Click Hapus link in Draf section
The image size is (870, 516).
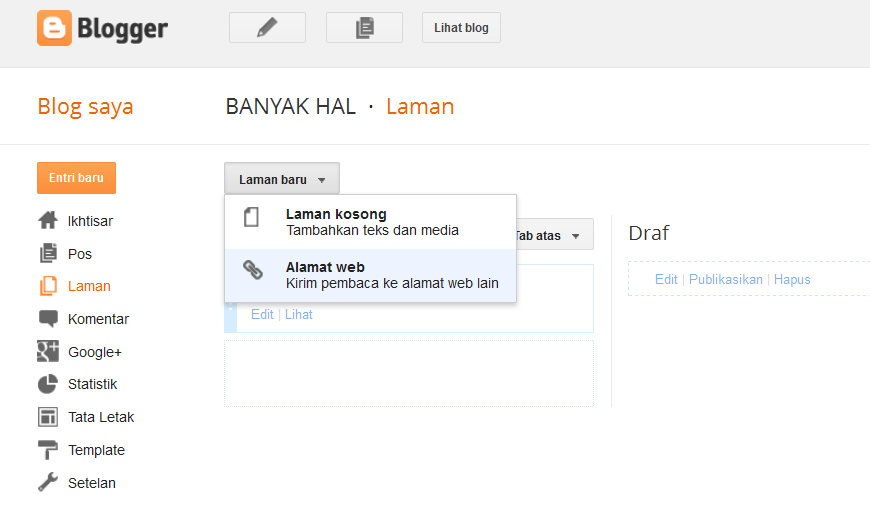(792, 280)
